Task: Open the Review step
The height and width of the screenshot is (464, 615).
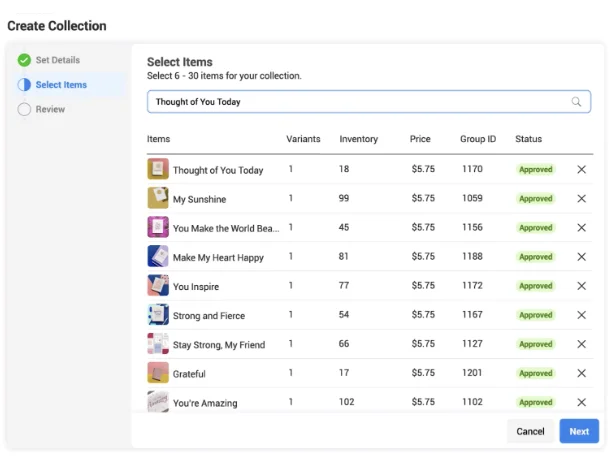Action: (x=50, y=109)
